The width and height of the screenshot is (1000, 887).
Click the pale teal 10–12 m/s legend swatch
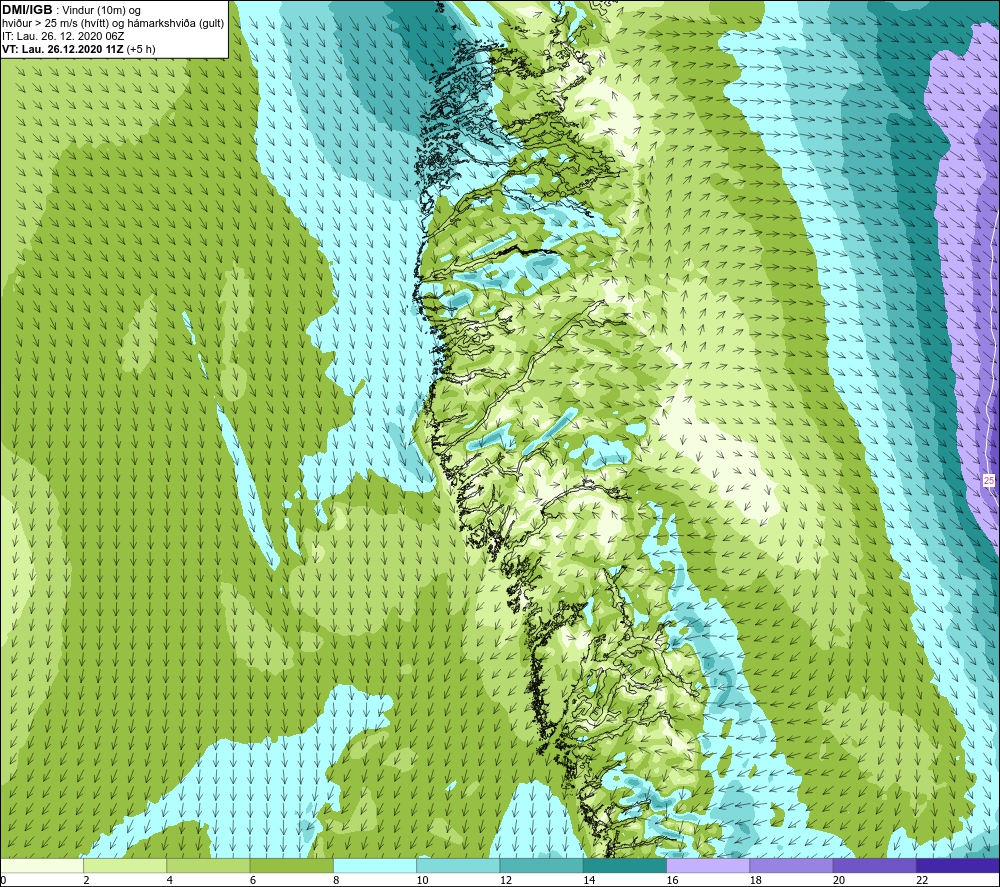tap(458, 865)
